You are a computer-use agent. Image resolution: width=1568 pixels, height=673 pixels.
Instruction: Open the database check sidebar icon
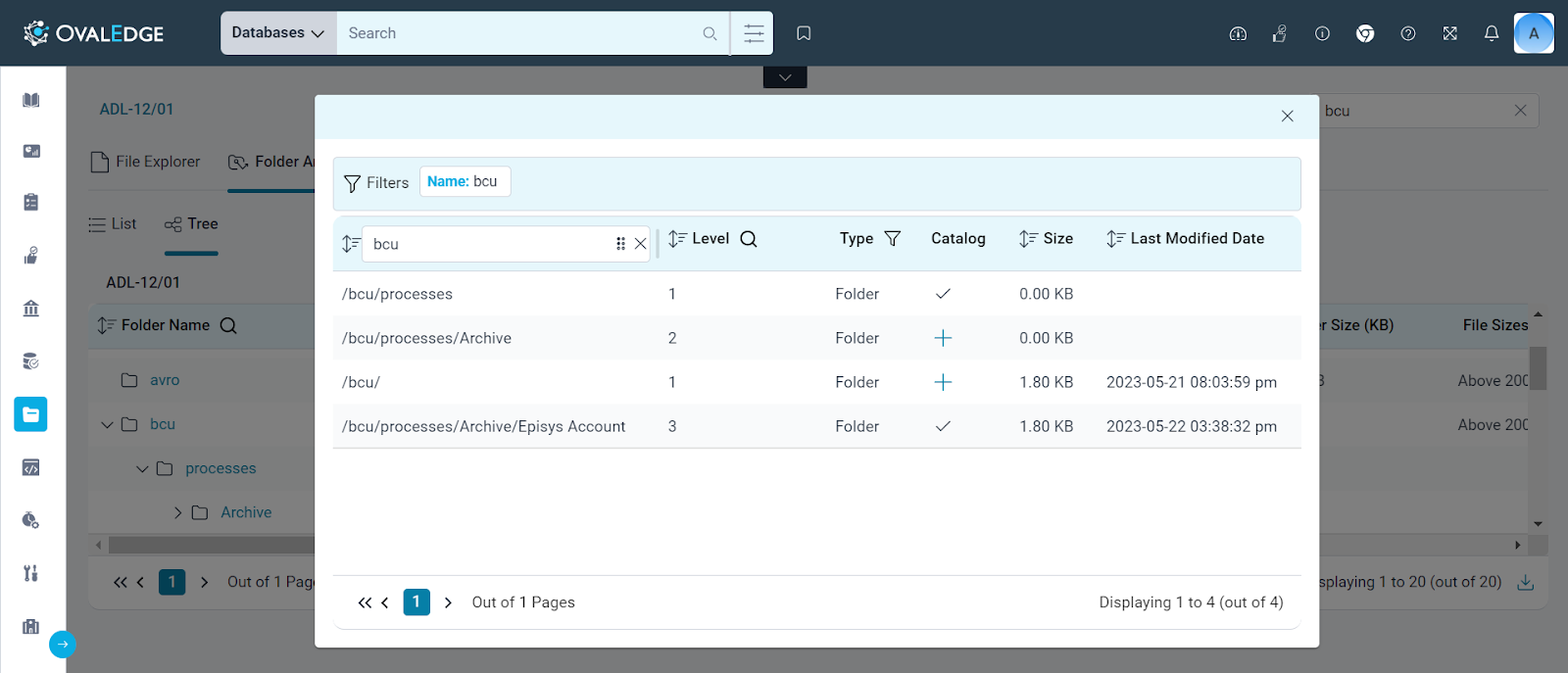pyautogui.click(x=31, y=361)
